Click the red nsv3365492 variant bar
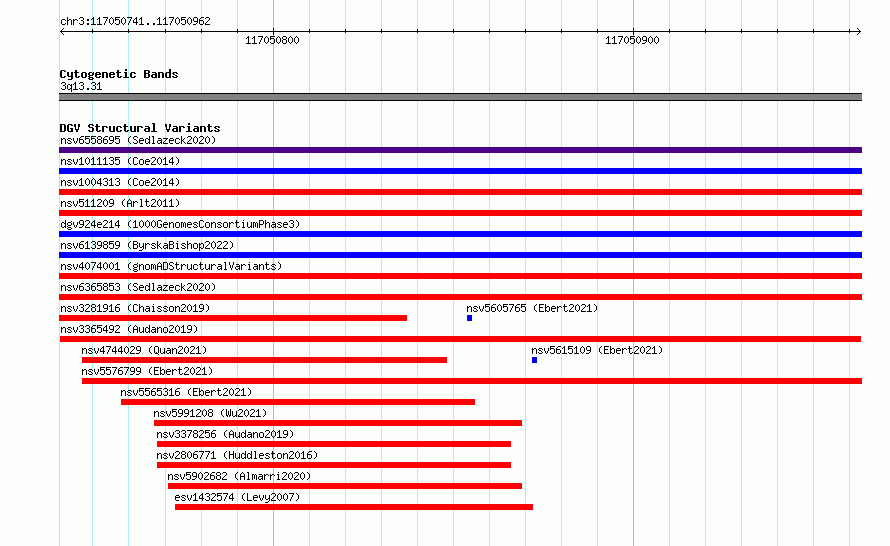The height and width of the screenshot is (546, 890). click(x=460, y=339)
